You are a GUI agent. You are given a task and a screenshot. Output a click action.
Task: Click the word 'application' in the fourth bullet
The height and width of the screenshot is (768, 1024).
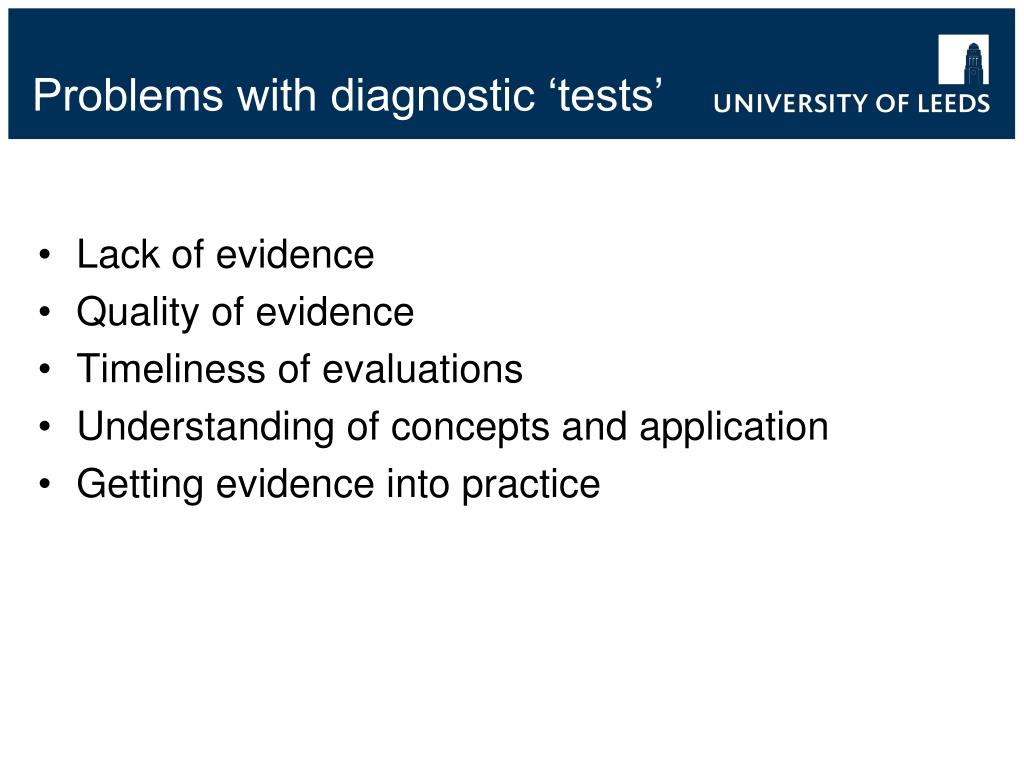[734, 428]
